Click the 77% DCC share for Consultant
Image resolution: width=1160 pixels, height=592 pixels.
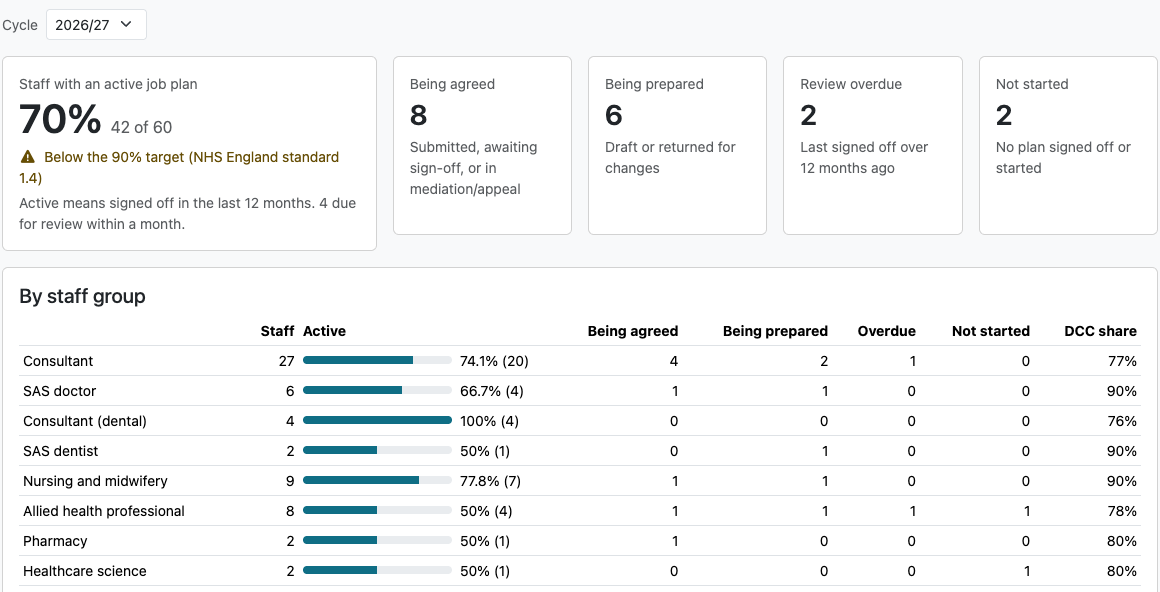[1122, 361]
